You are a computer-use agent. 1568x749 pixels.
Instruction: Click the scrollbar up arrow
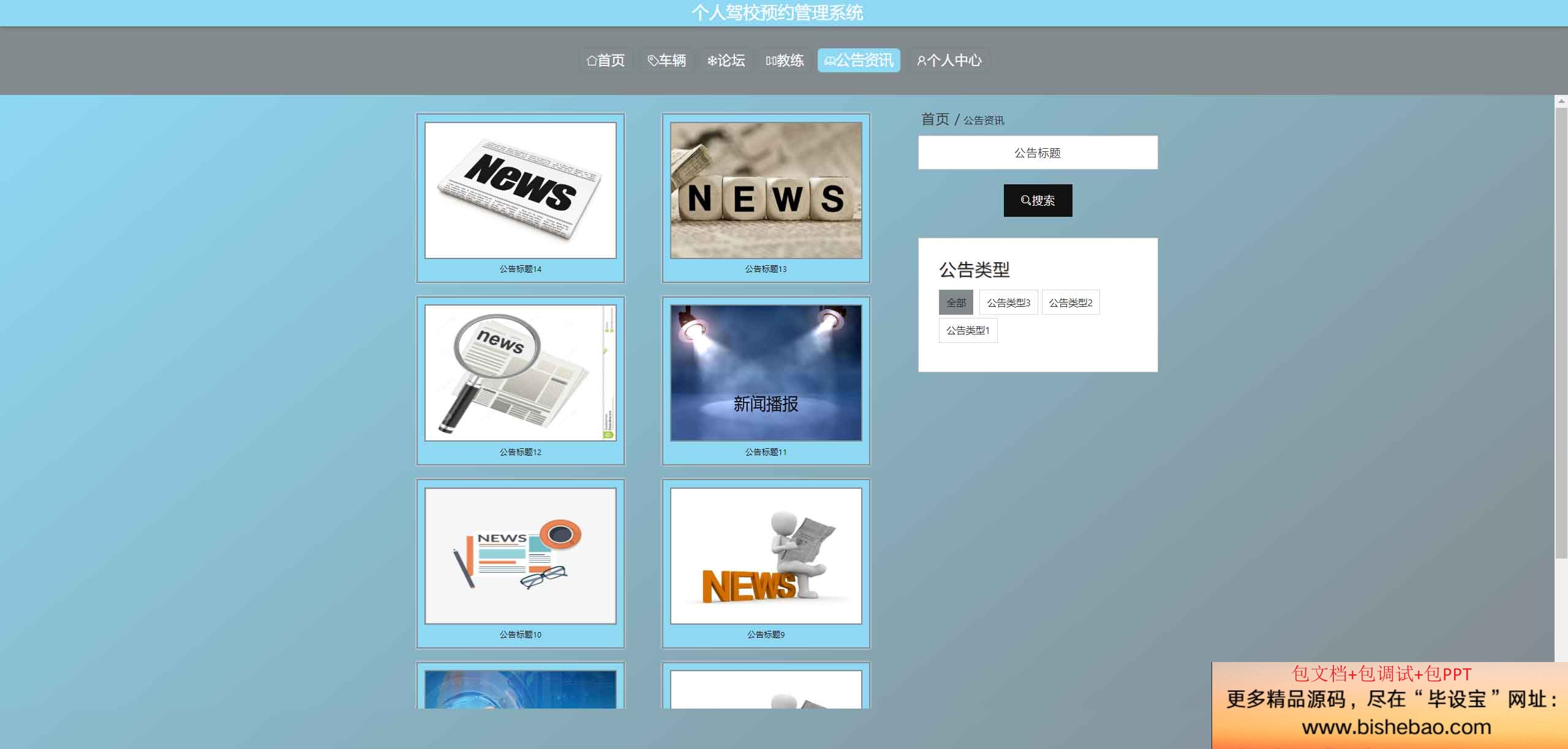(1561, 101)
